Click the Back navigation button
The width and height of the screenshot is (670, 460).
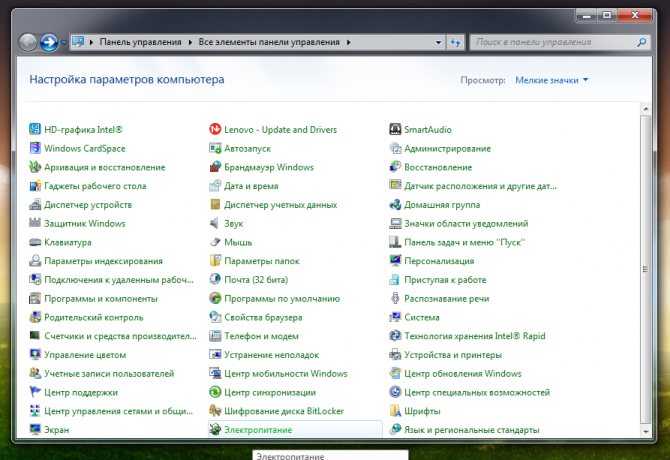28,43
